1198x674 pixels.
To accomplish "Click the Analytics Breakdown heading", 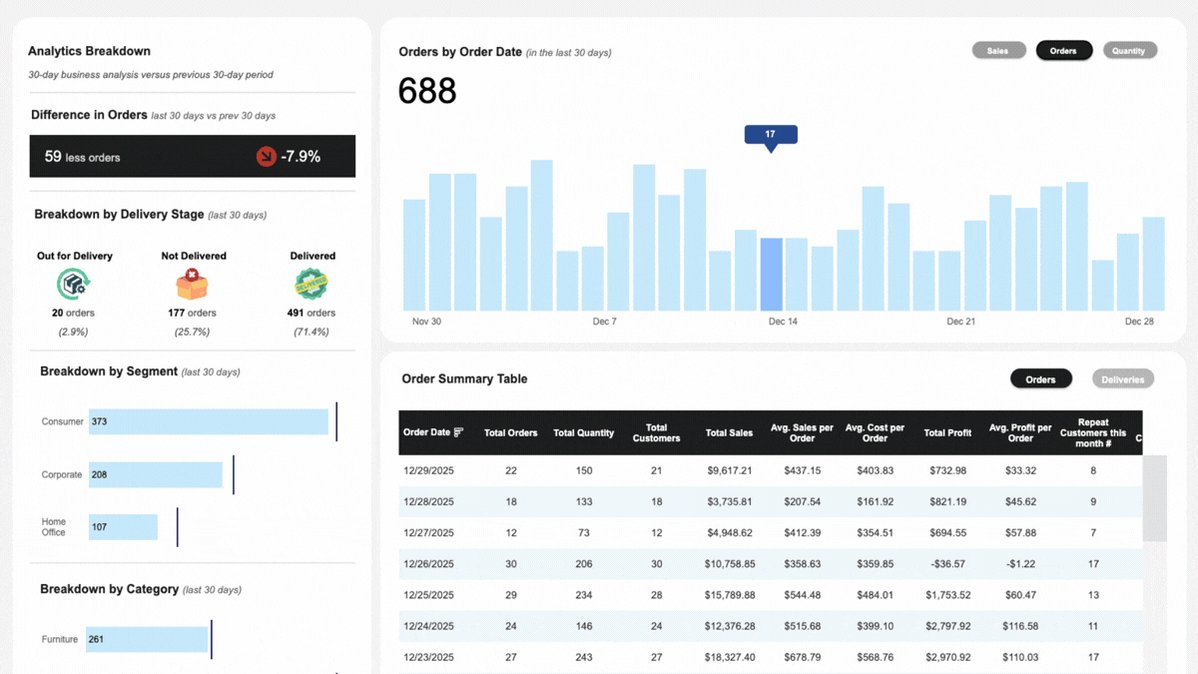I will tap(89, 51).
